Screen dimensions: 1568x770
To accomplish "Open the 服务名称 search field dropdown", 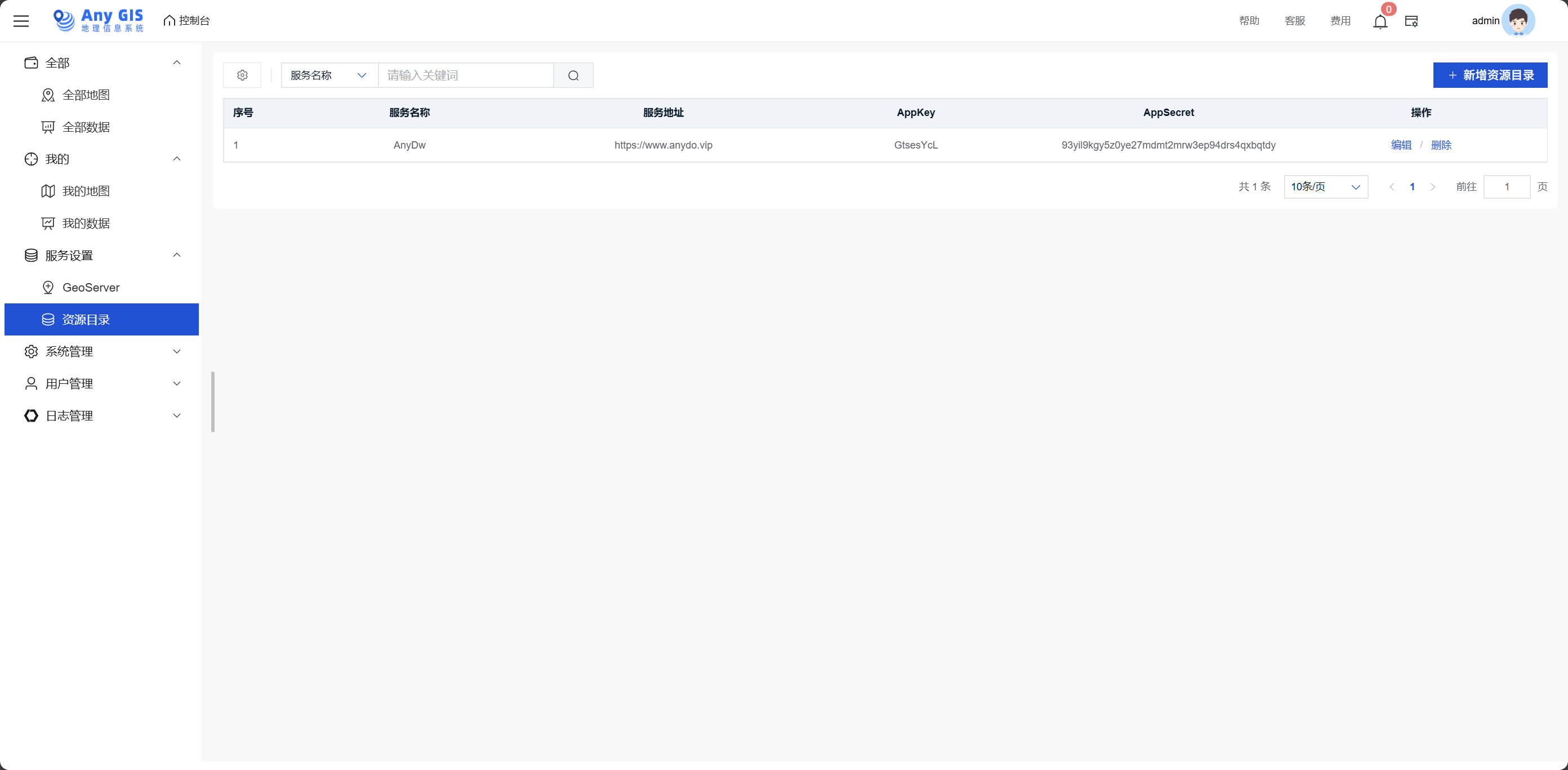I will click(329, 75).
